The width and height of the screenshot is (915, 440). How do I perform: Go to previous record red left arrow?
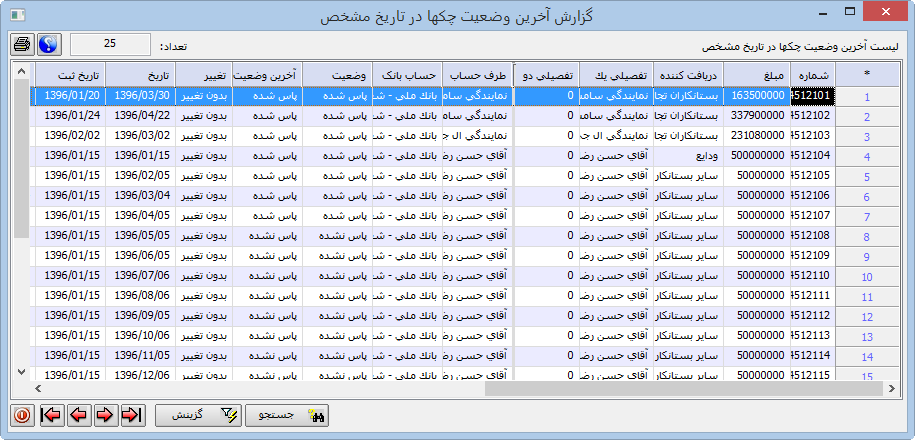(79, 415)
